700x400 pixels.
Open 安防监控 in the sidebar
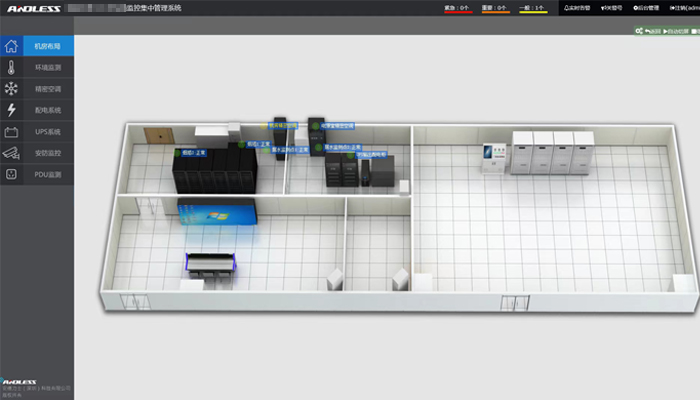click(48, 153)
